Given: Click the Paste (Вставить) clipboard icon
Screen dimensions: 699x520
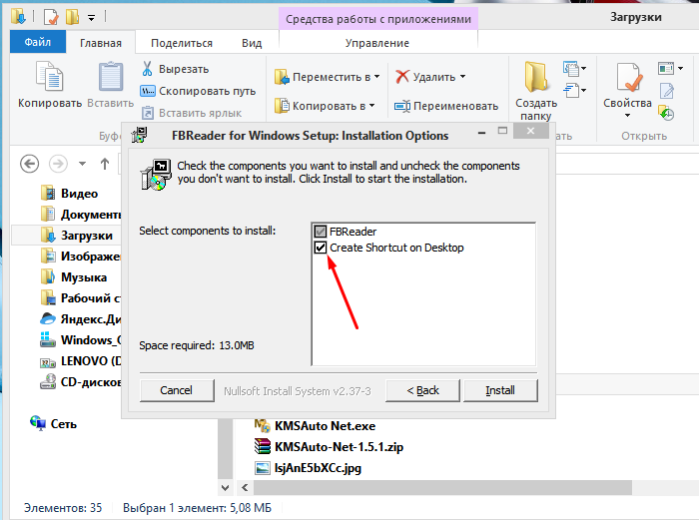Looking at the screenshot, I should click(111, 76).
